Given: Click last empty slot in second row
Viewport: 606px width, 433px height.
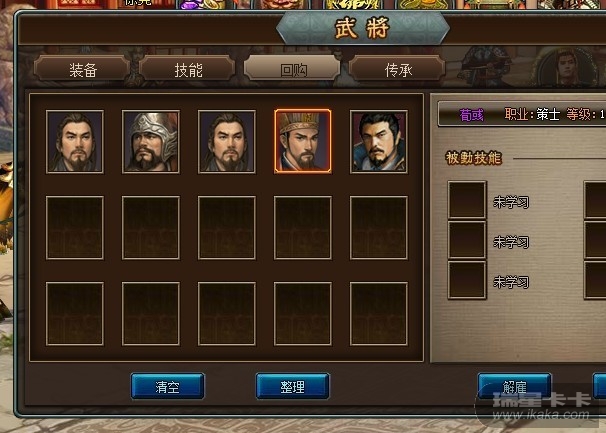Looking at the screenshot, I should (378, 228).
